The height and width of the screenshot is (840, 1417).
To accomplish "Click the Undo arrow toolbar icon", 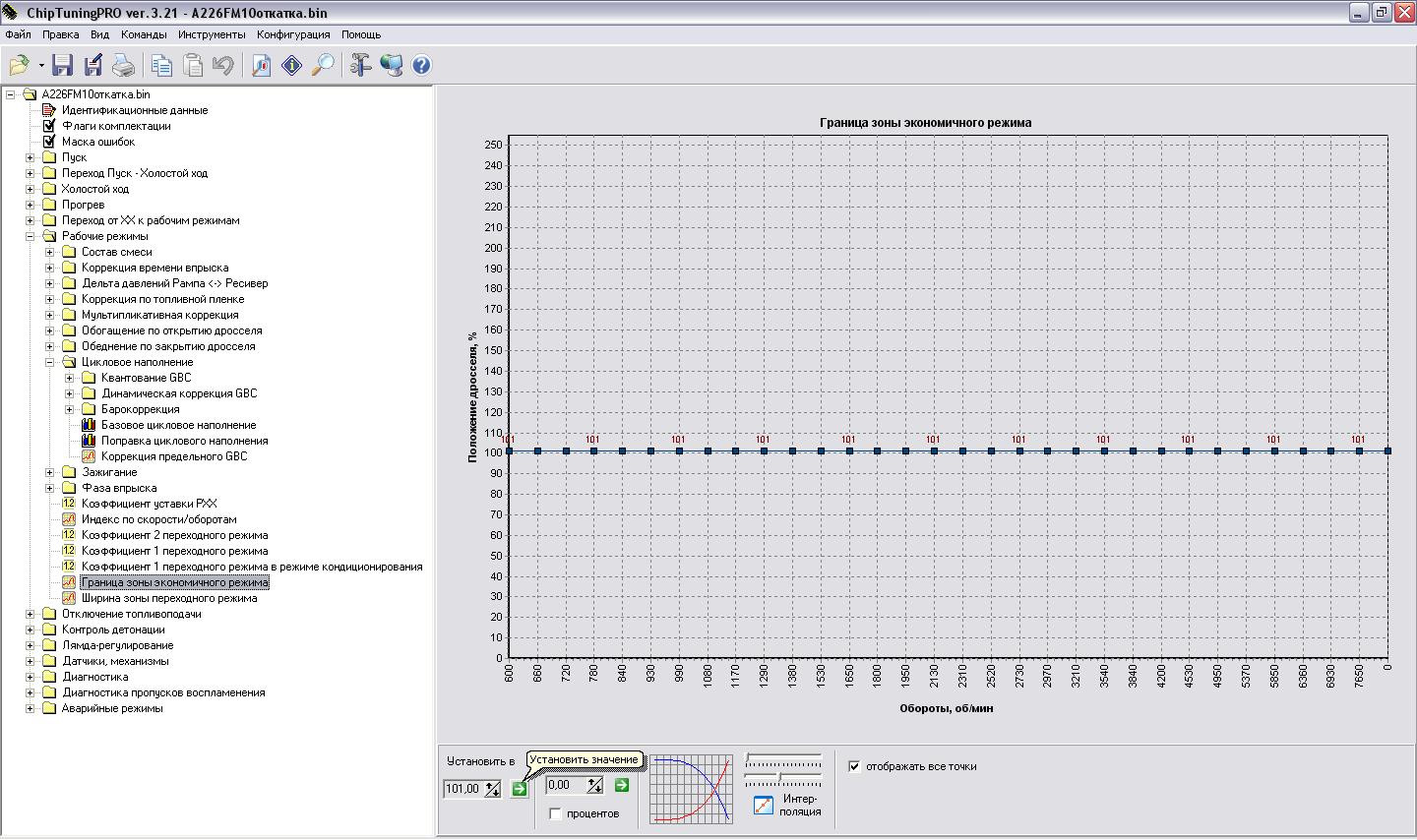I will click(223, 66).
